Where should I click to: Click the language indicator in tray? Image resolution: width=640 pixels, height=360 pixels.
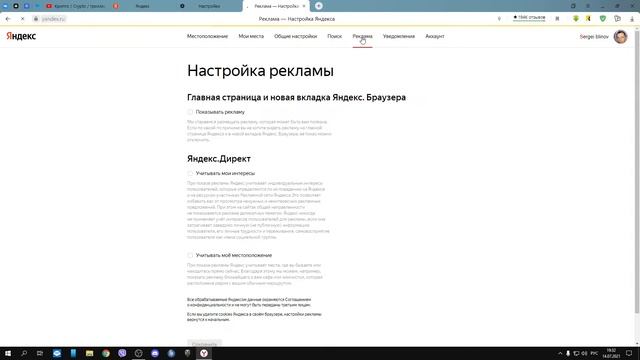click(594, 353)
